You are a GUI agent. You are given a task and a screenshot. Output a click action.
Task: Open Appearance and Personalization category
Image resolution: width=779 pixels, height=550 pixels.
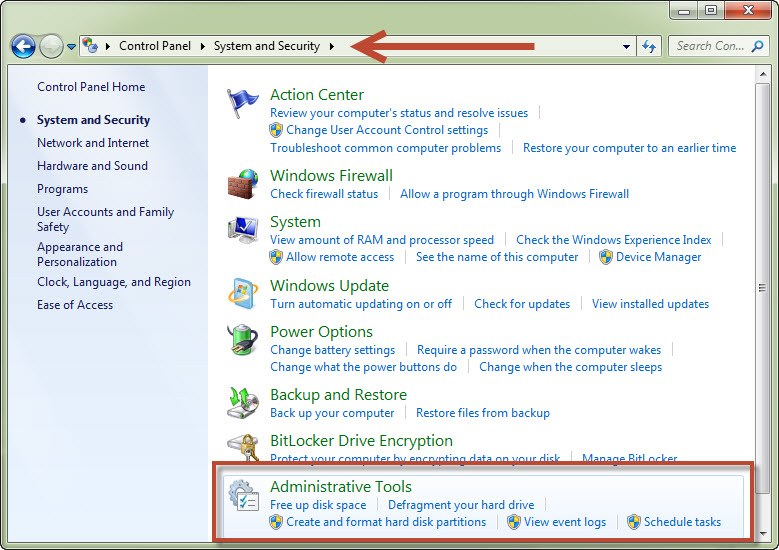pos(79,254)
